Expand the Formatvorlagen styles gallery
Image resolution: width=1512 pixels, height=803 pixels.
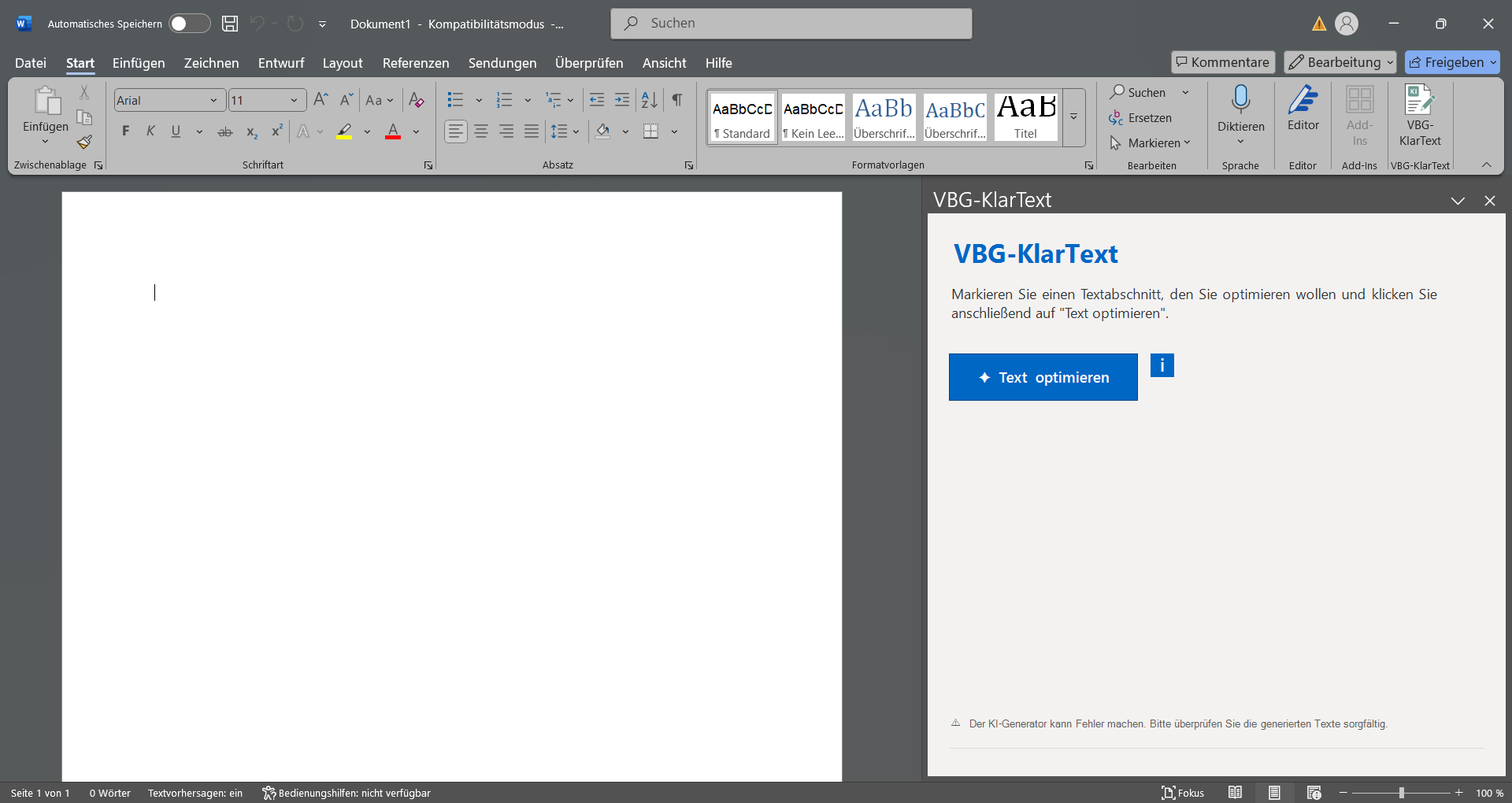[x=1073, y=117]
